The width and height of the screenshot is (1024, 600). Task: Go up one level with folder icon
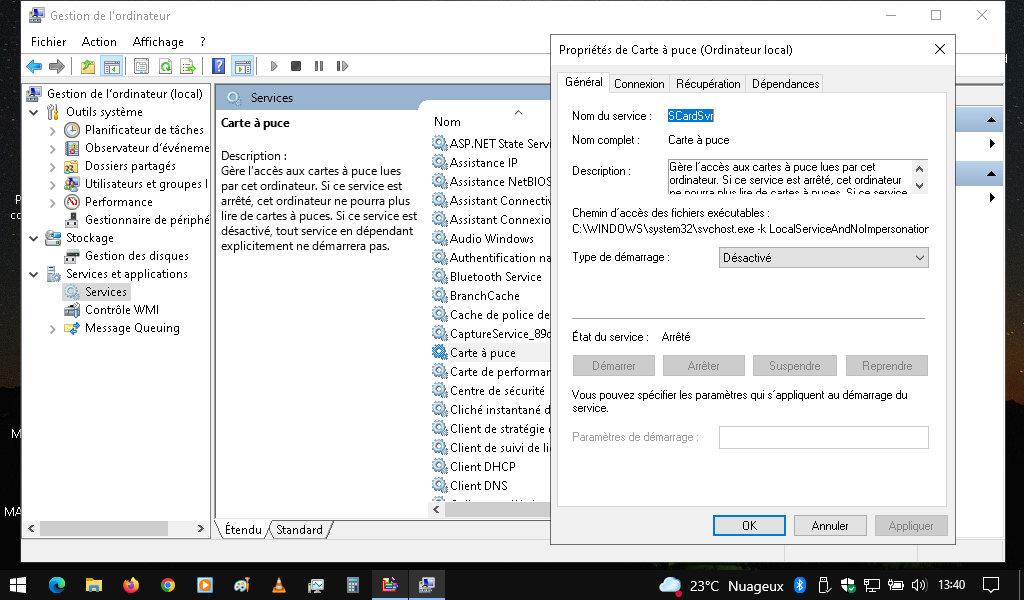tap(88, 66)
